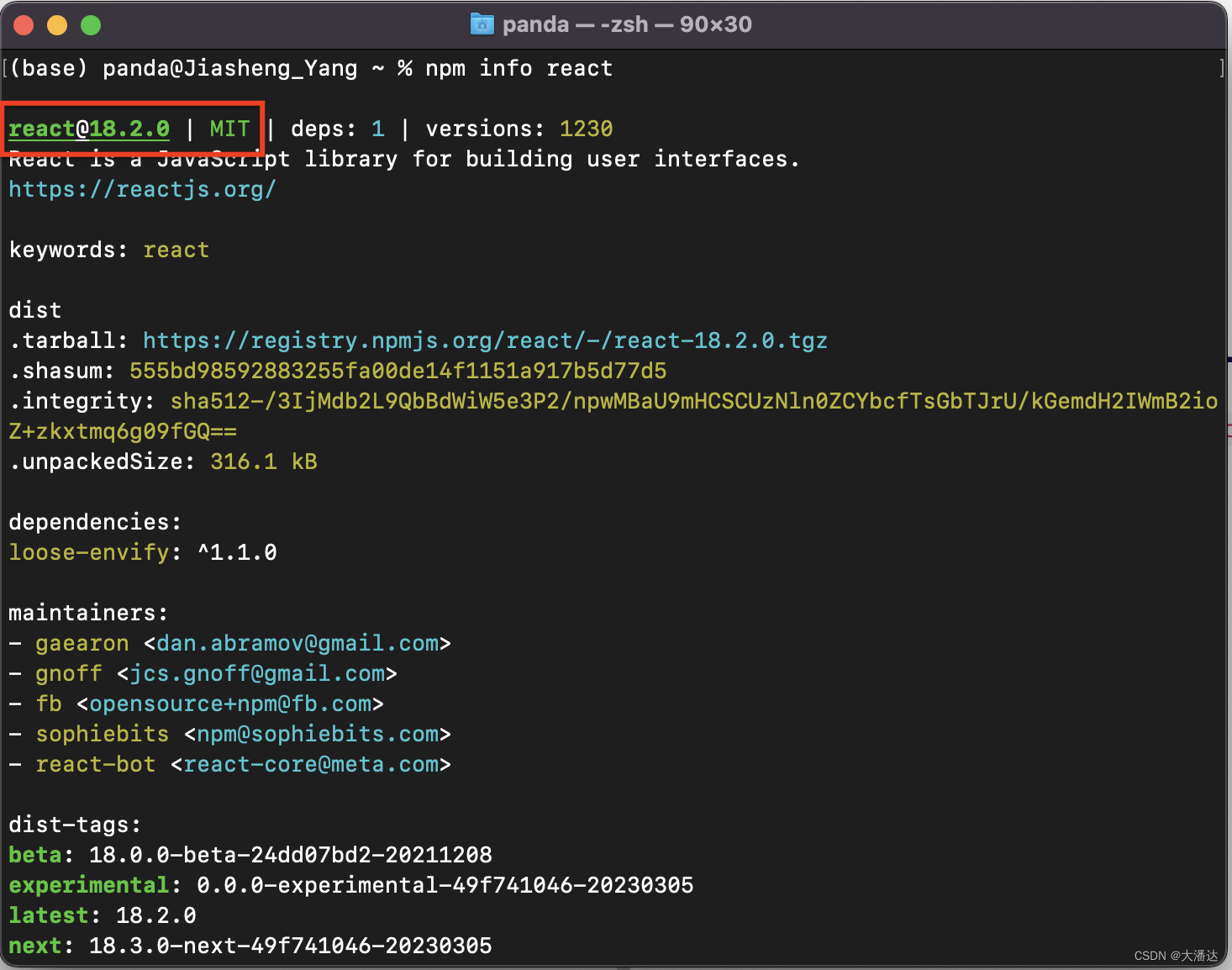Click the wrapped text 'Z+zkxtmq6g09fGQ=='

pyautogui.click(x=123, y=431)
